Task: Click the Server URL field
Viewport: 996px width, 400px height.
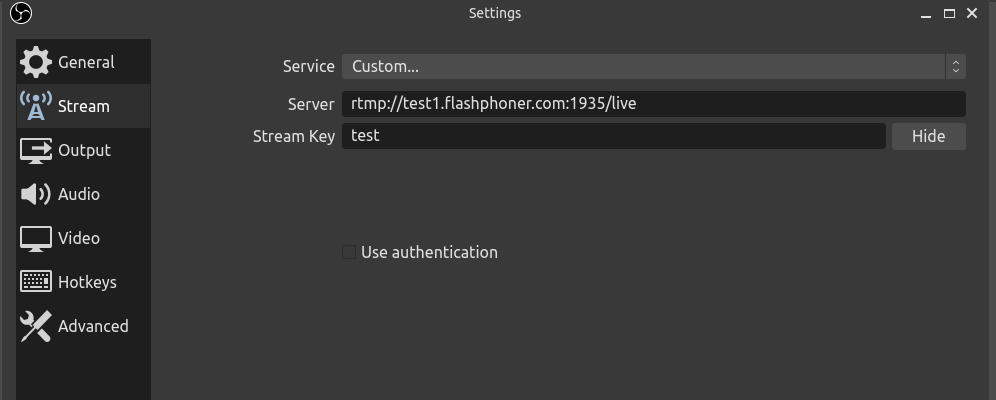Action: [653, 103]
